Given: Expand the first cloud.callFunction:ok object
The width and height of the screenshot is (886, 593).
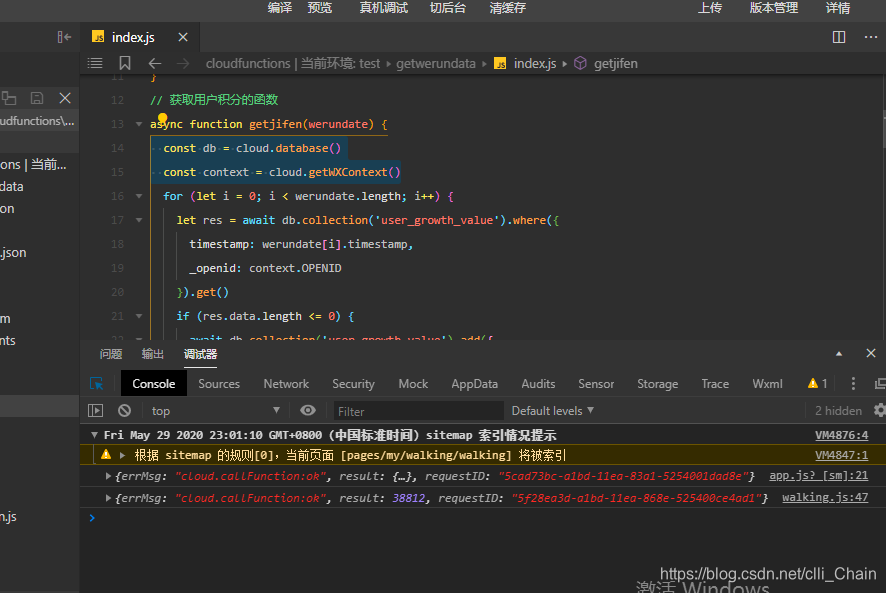Looking at the screenshot, I should click(x=108, y=476).
